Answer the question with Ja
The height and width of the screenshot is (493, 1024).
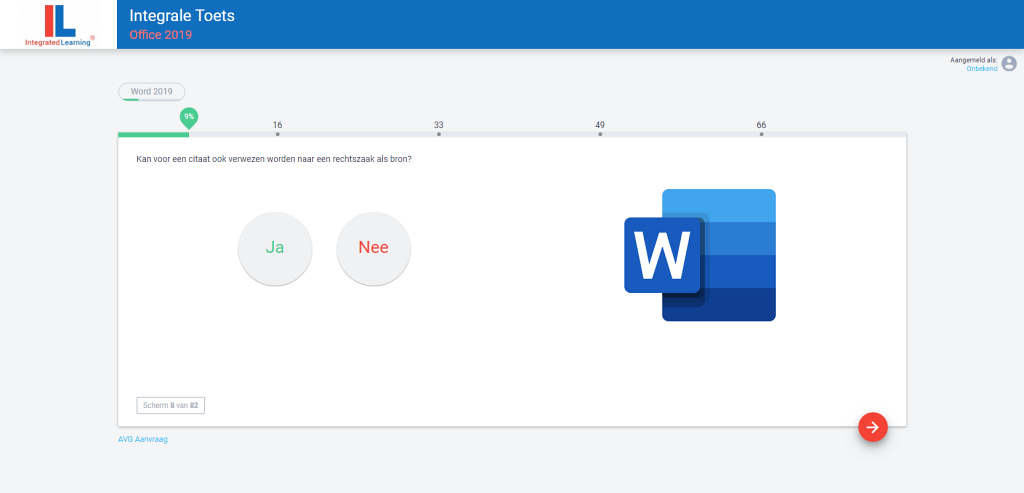tap(275, 248)
